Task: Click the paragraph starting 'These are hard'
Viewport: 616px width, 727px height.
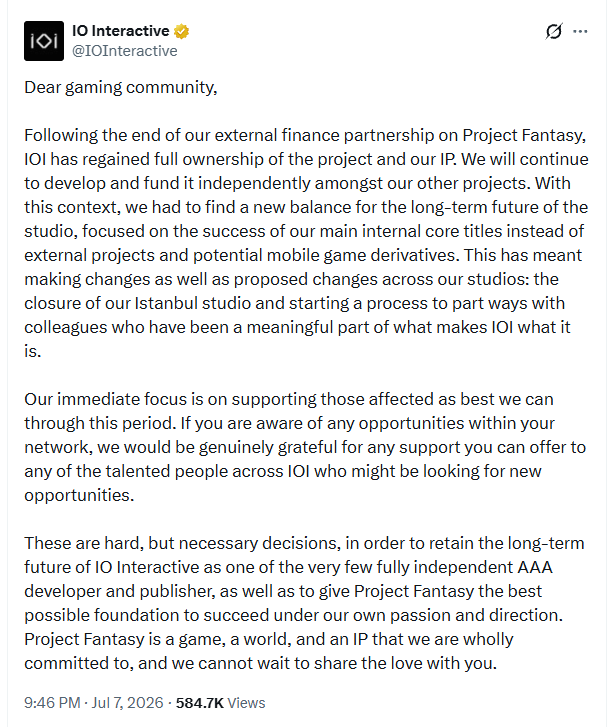Action: point(304,603)
